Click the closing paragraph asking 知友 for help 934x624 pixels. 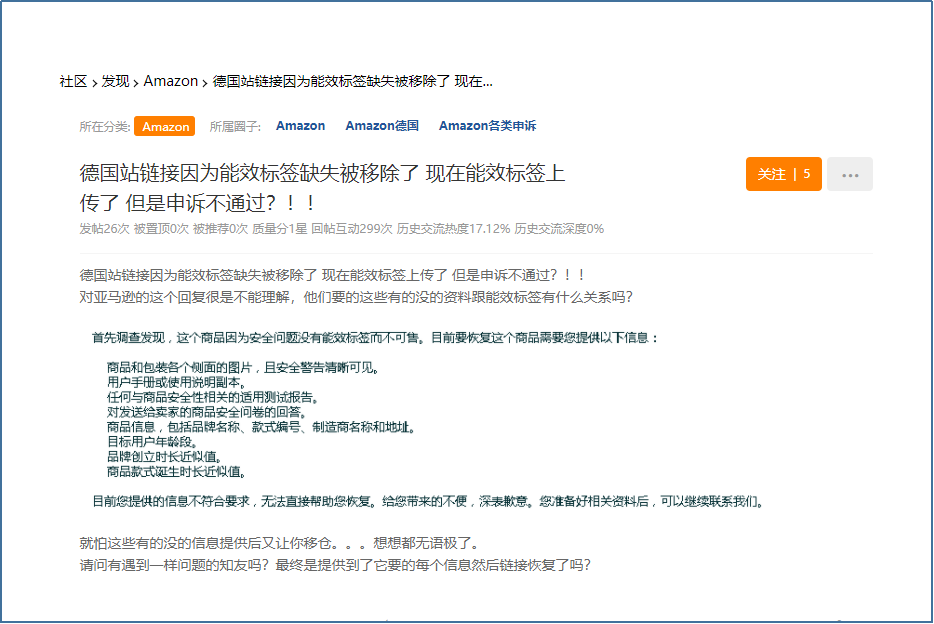click(x=335, y=565)
